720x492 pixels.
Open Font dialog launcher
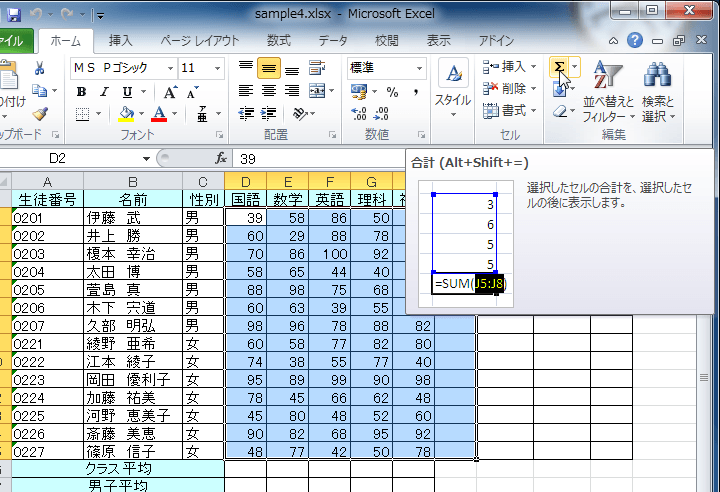(219, 135)
